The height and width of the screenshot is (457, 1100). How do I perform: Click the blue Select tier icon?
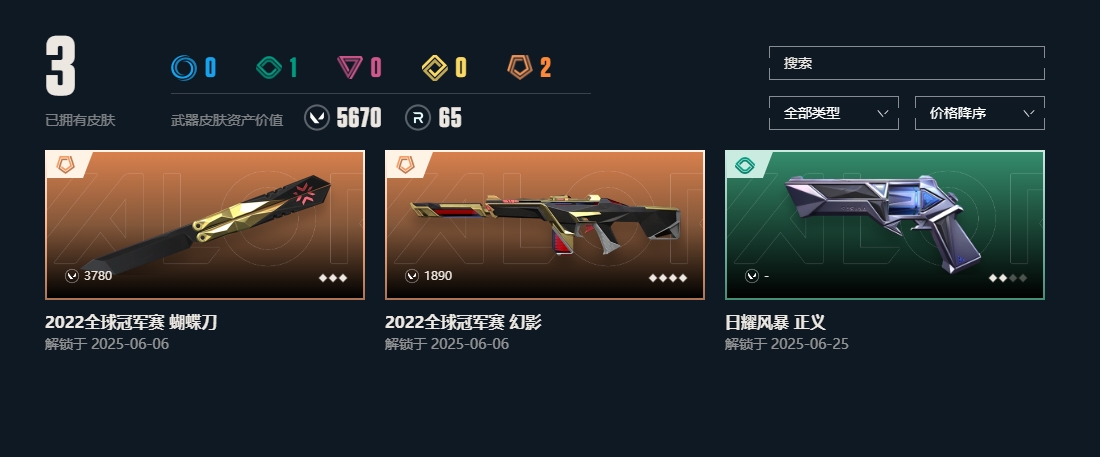(184, 67)
